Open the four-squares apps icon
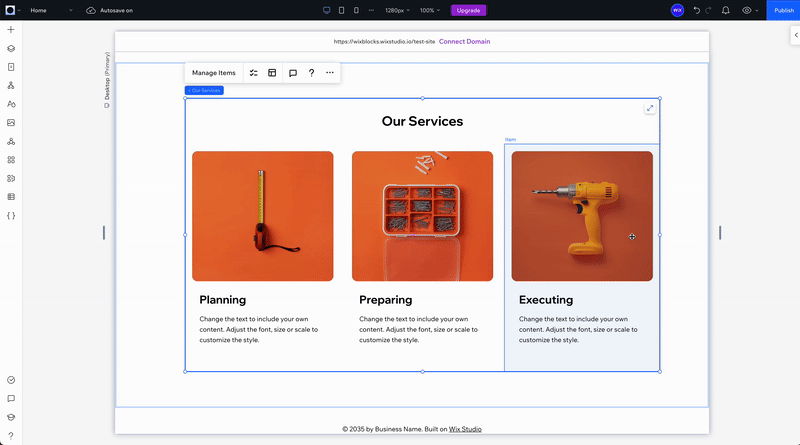 (x=11, y=160)
